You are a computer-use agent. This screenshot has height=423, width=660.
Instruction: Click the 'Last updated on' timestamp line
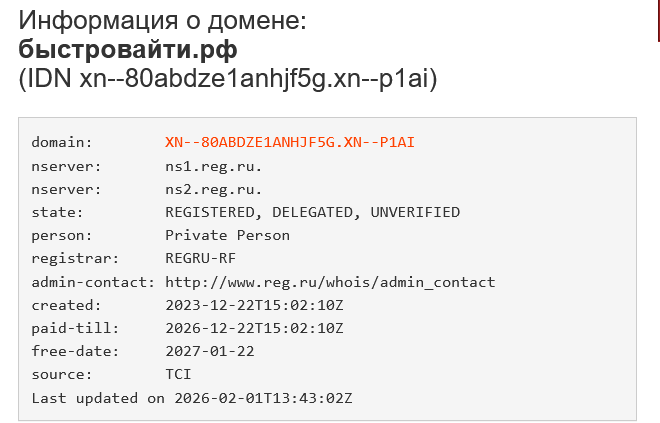pos(192,398)
